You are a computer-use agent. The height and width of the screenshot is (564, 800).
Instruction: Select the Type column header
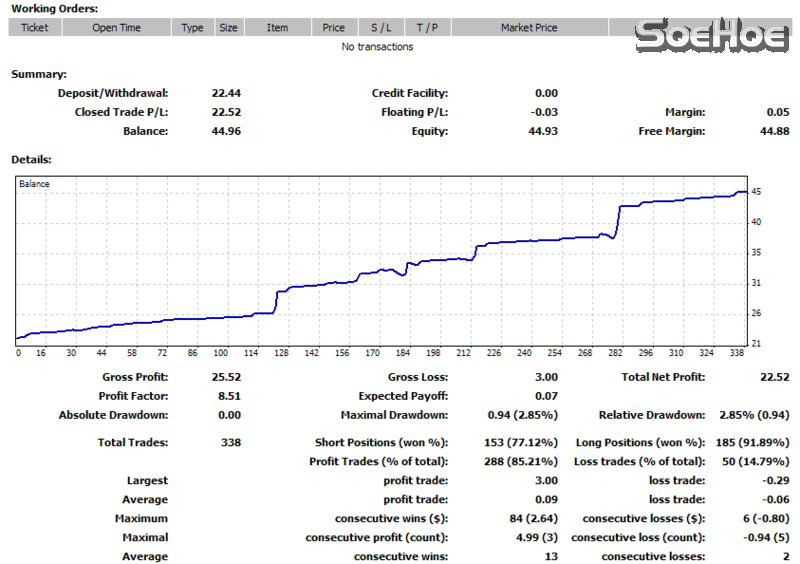[192, 28]
